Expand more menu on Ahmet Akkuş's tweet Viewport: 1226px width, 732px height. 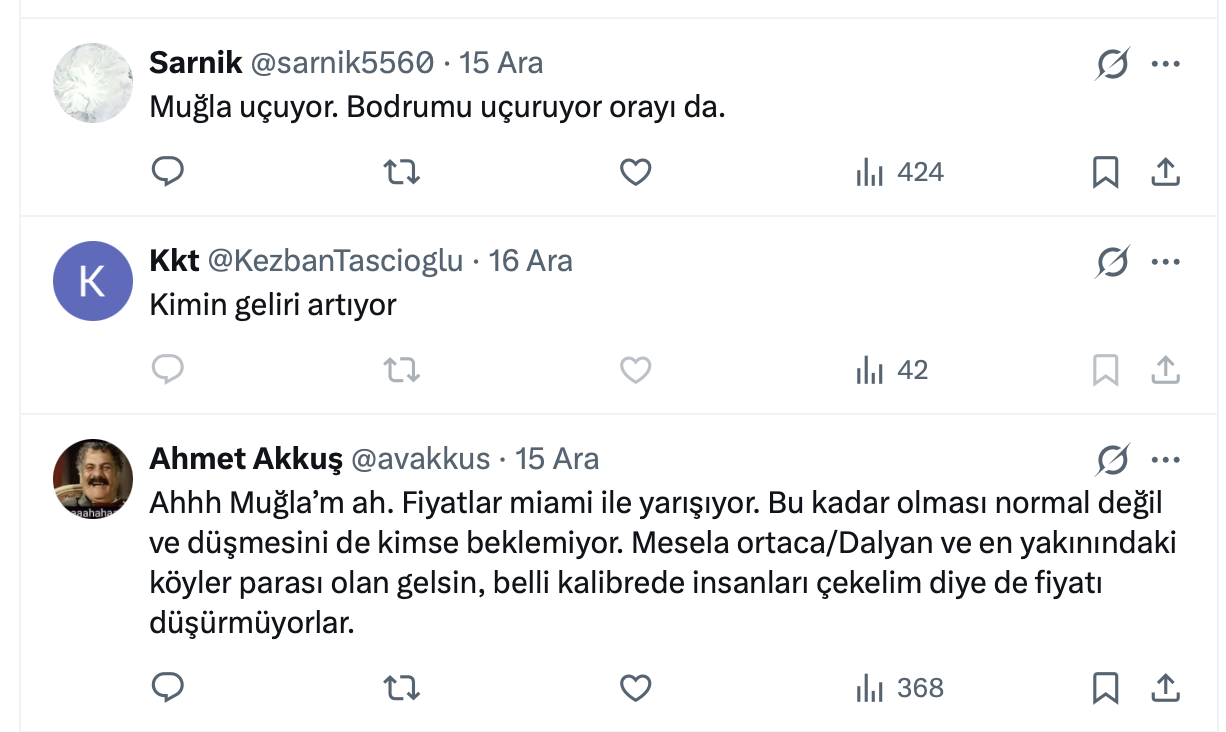(x=1166, y=461)
